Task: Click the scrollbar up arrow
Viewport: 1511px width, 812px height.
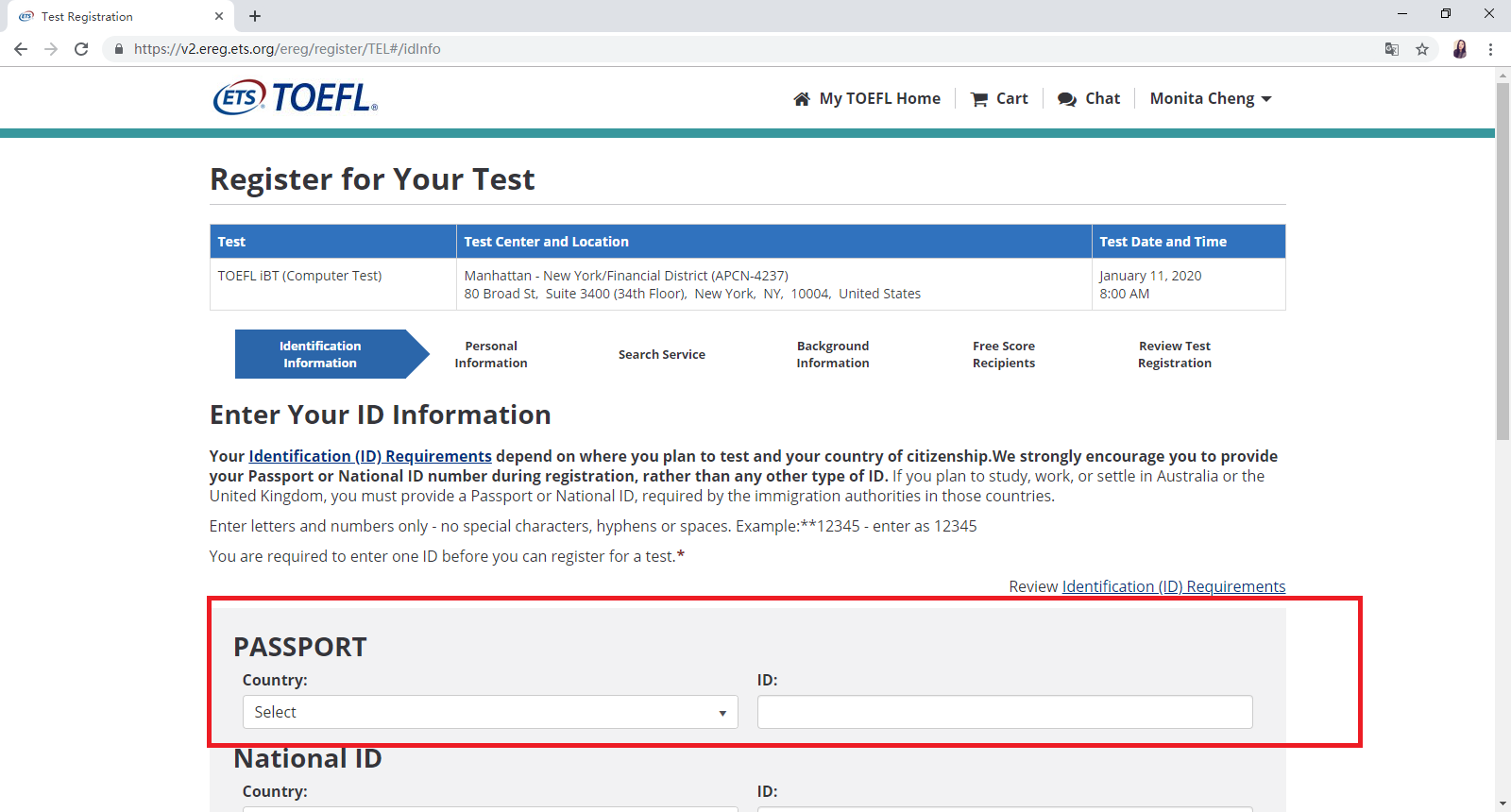Action: click(1503, 75)
